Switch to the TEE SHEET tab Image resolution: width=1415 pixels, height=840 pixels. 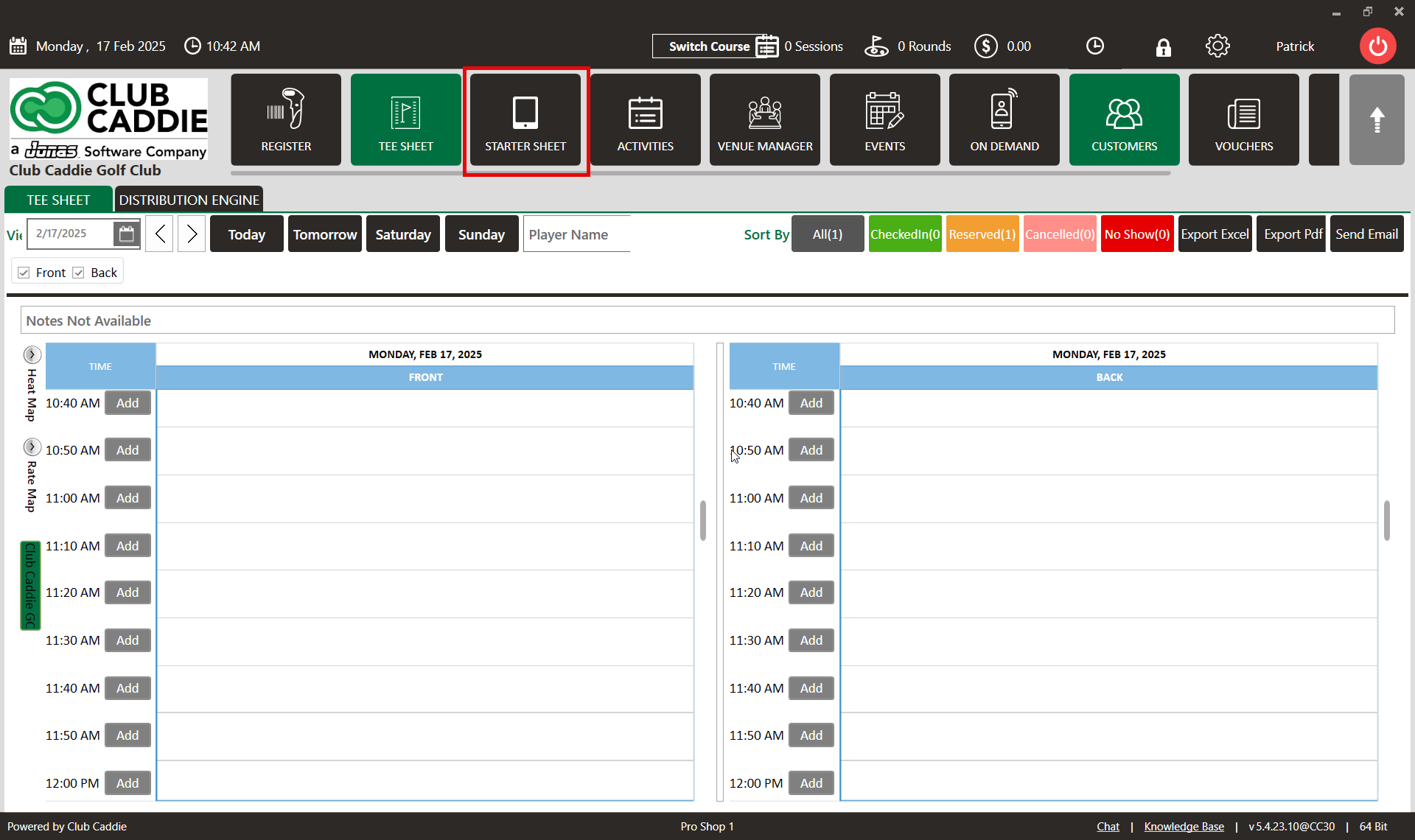pos(58,200)
